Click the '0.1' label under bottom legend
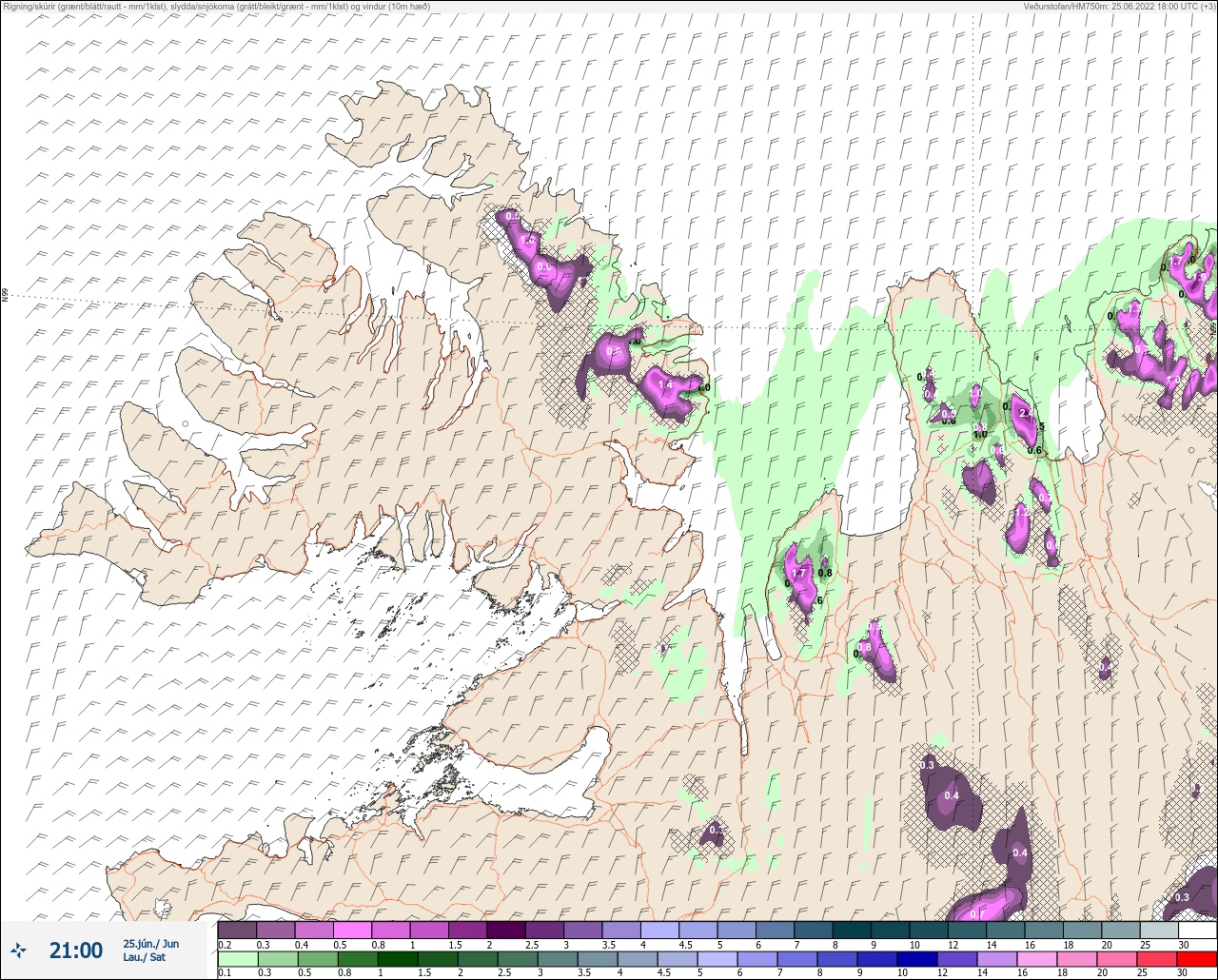This screenshot has width=1218, height=980. [x=225, y=972]
